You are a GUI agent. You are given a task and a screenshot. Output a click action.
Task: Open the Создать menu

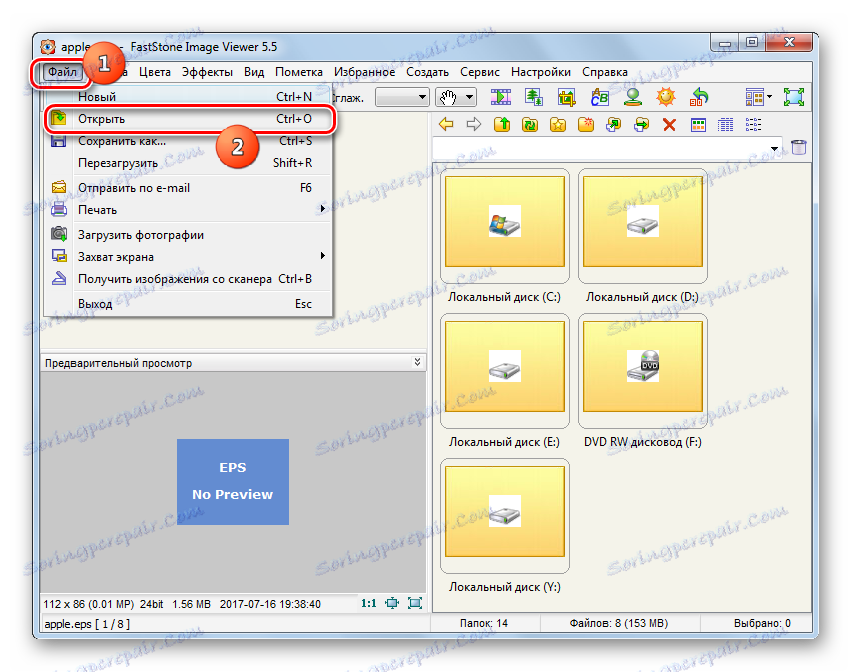click(x=428, y=72)
